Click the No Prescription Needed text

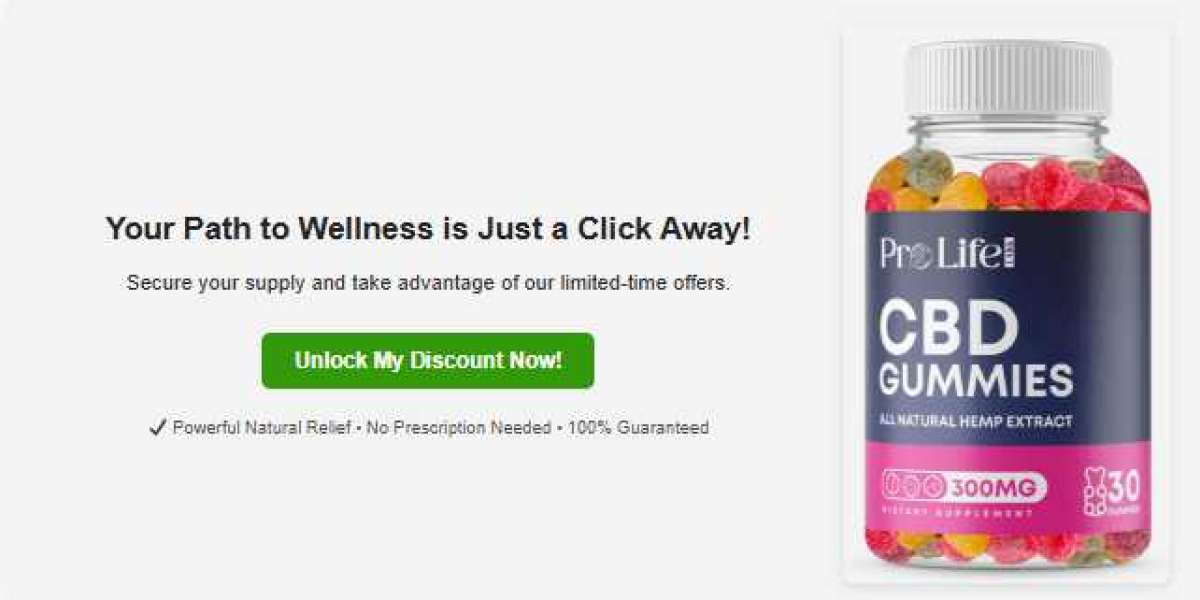pyautogui.click(x=458, y=428)
